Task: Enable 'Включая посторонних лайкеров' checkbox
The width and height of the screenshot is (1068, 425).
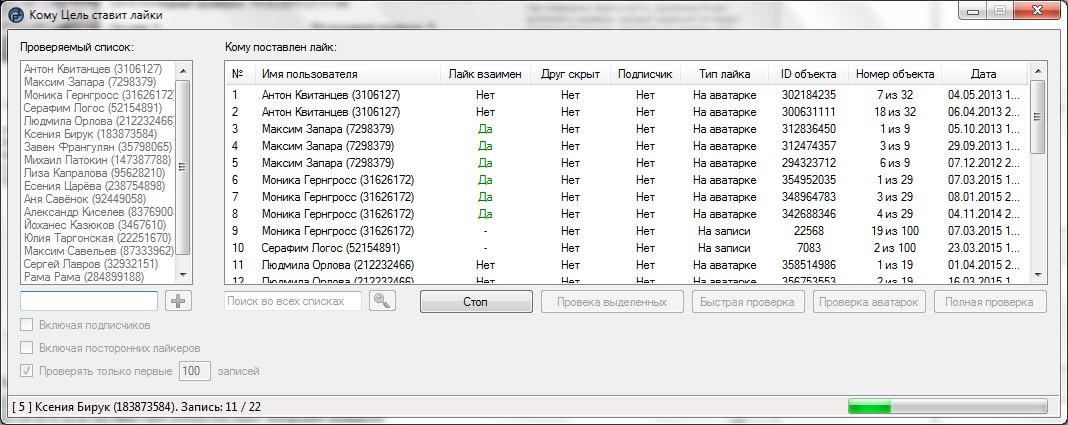Action: pos(28,348)
